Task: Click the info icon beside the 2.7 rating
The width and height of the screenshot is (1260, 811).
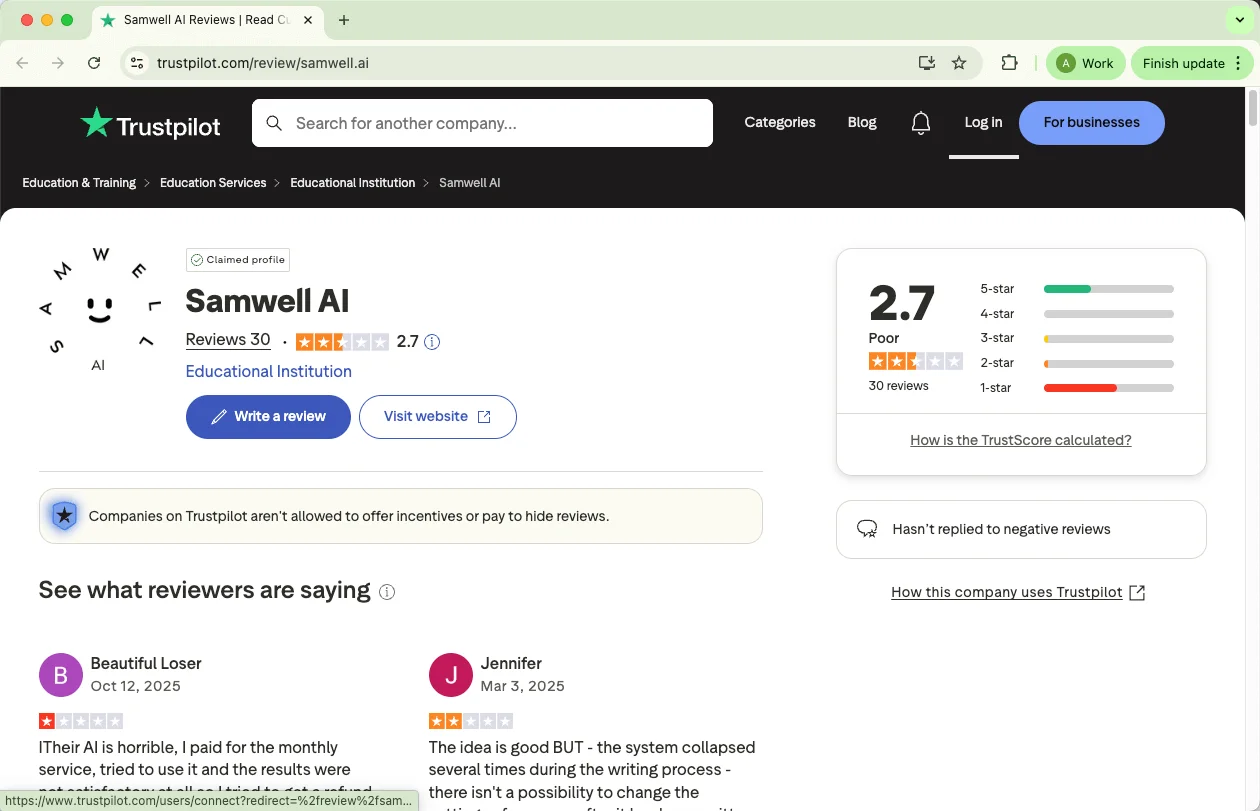Action: (x=432, y=342)
